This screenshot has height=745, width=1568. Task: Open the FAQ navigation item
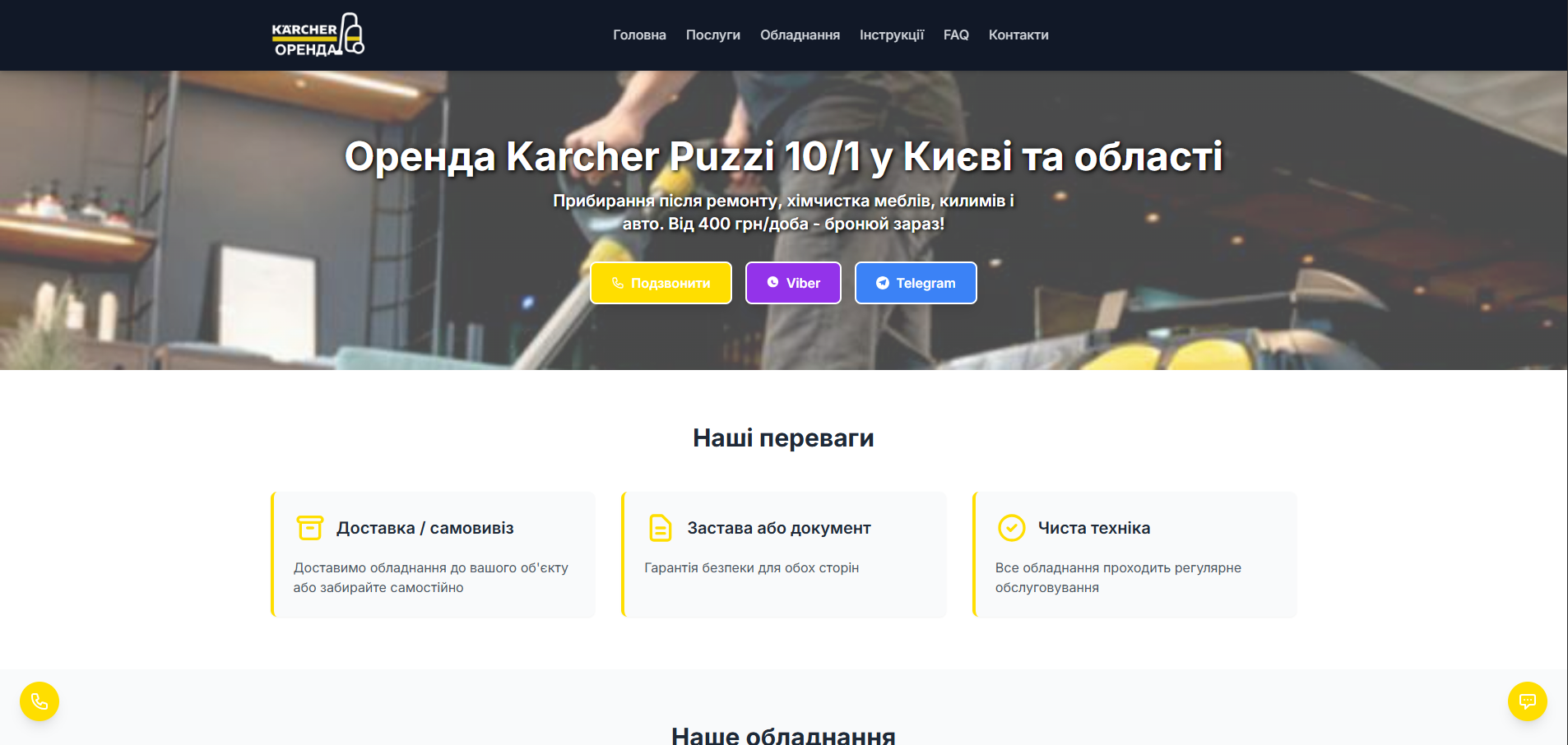tap(956, 35)
